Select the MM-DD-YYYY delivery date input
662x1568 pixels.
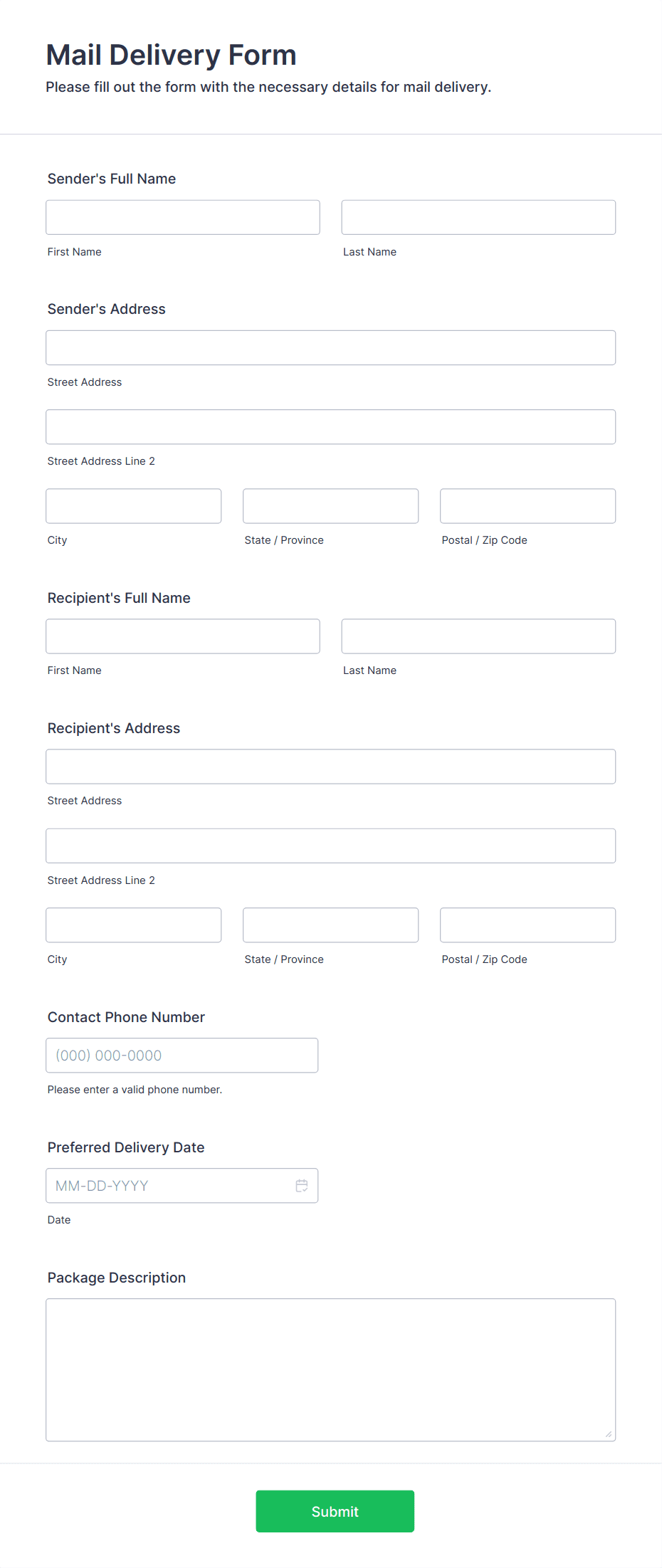(x=182, y=1186)
